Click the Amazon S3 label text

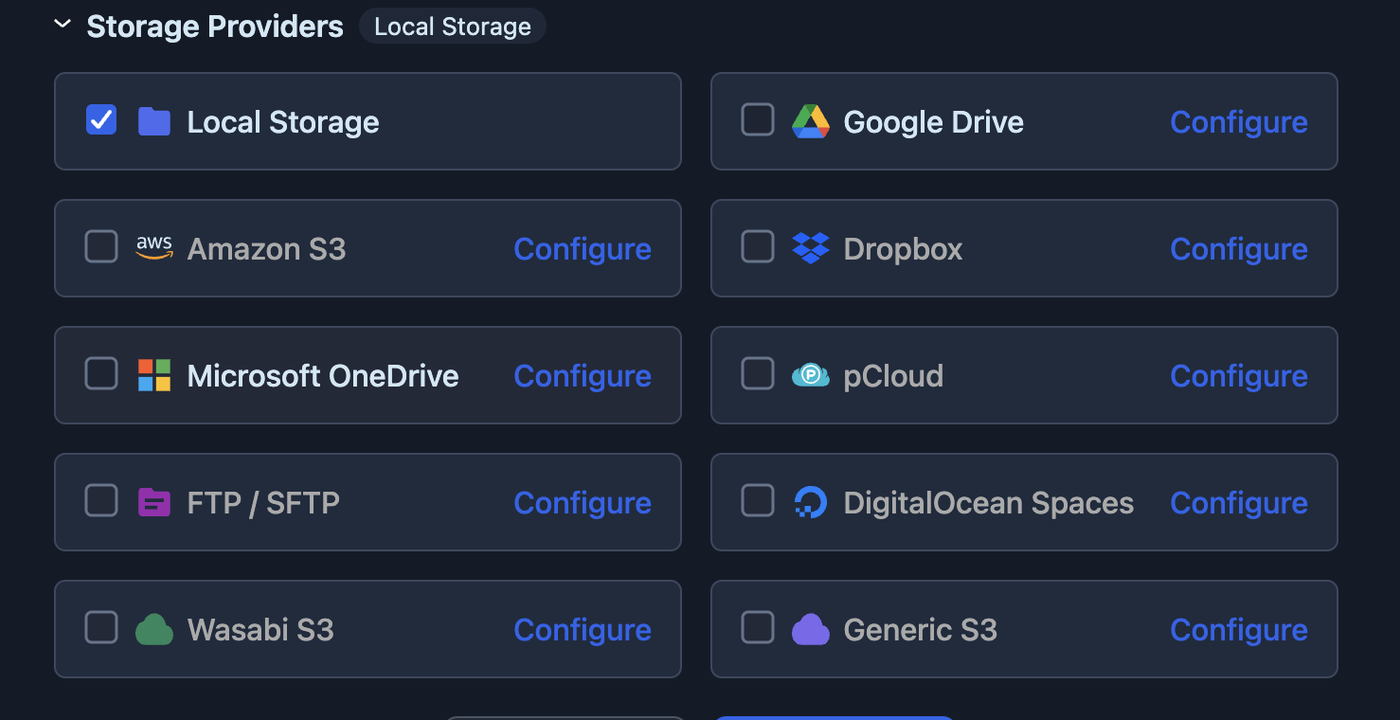266,249
